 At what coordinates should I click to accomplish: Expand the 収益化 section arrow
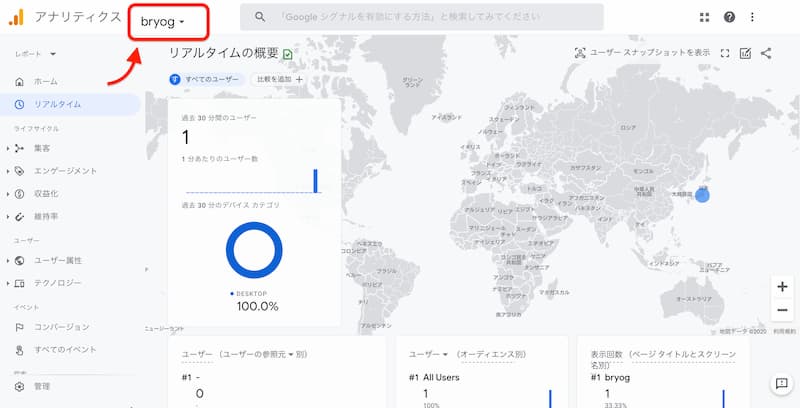tap(8, 194)
